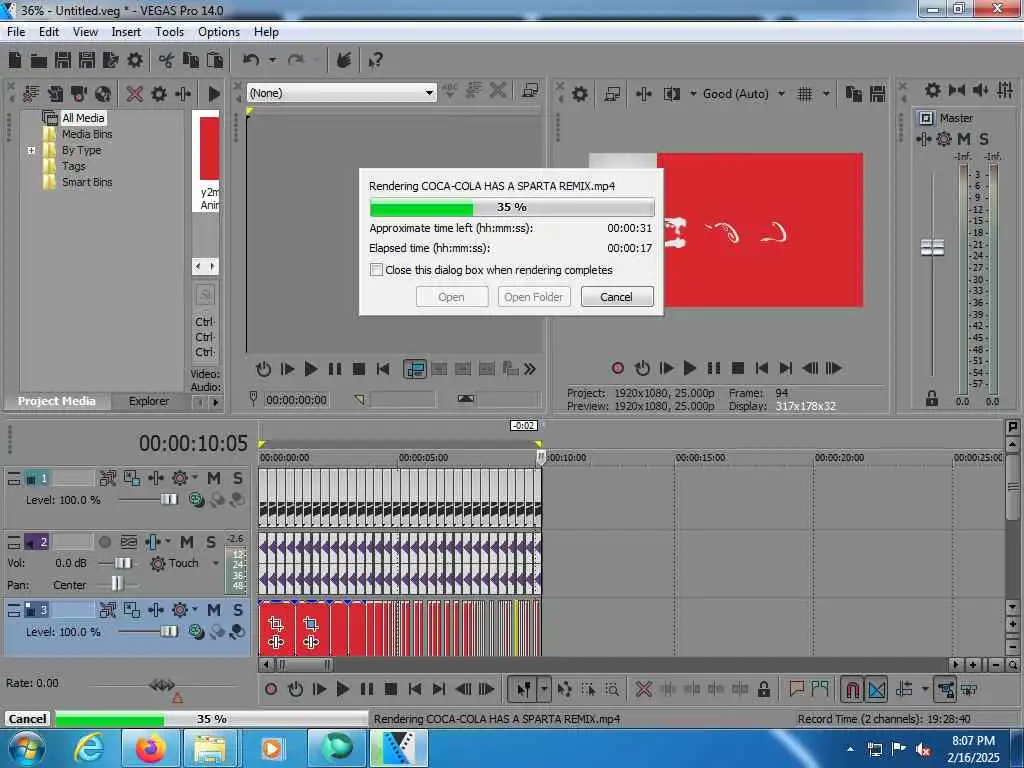Select the Normal Edit tool
This screenshot has height=768, width=1024.
click(524, 689)
